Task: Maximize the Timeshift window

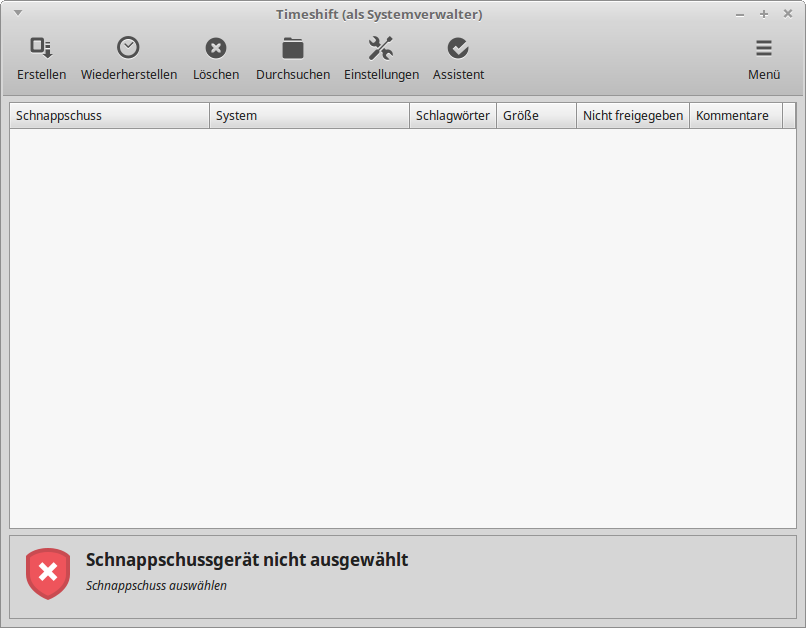Action: [x=764, y=14]
